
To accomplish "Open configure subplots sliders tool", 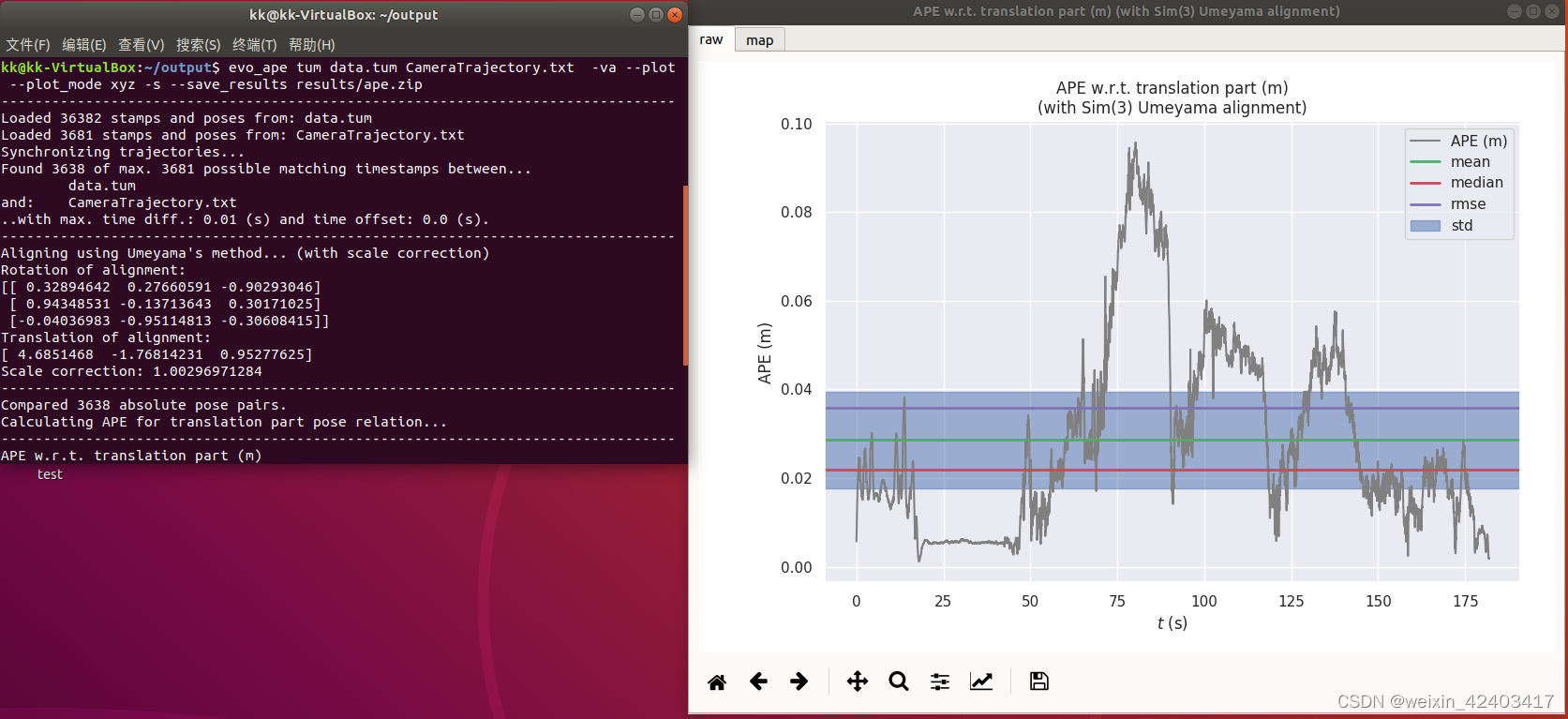I will point(940,682).
